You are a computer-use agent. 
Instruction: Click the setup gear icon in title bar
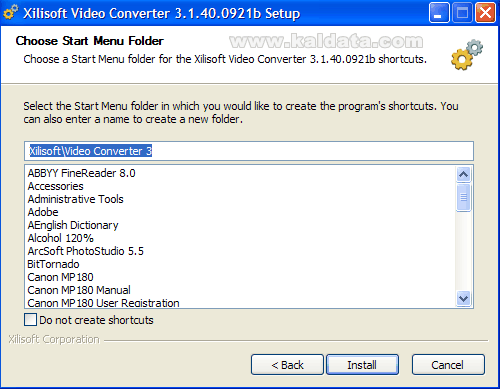(10, 13)
